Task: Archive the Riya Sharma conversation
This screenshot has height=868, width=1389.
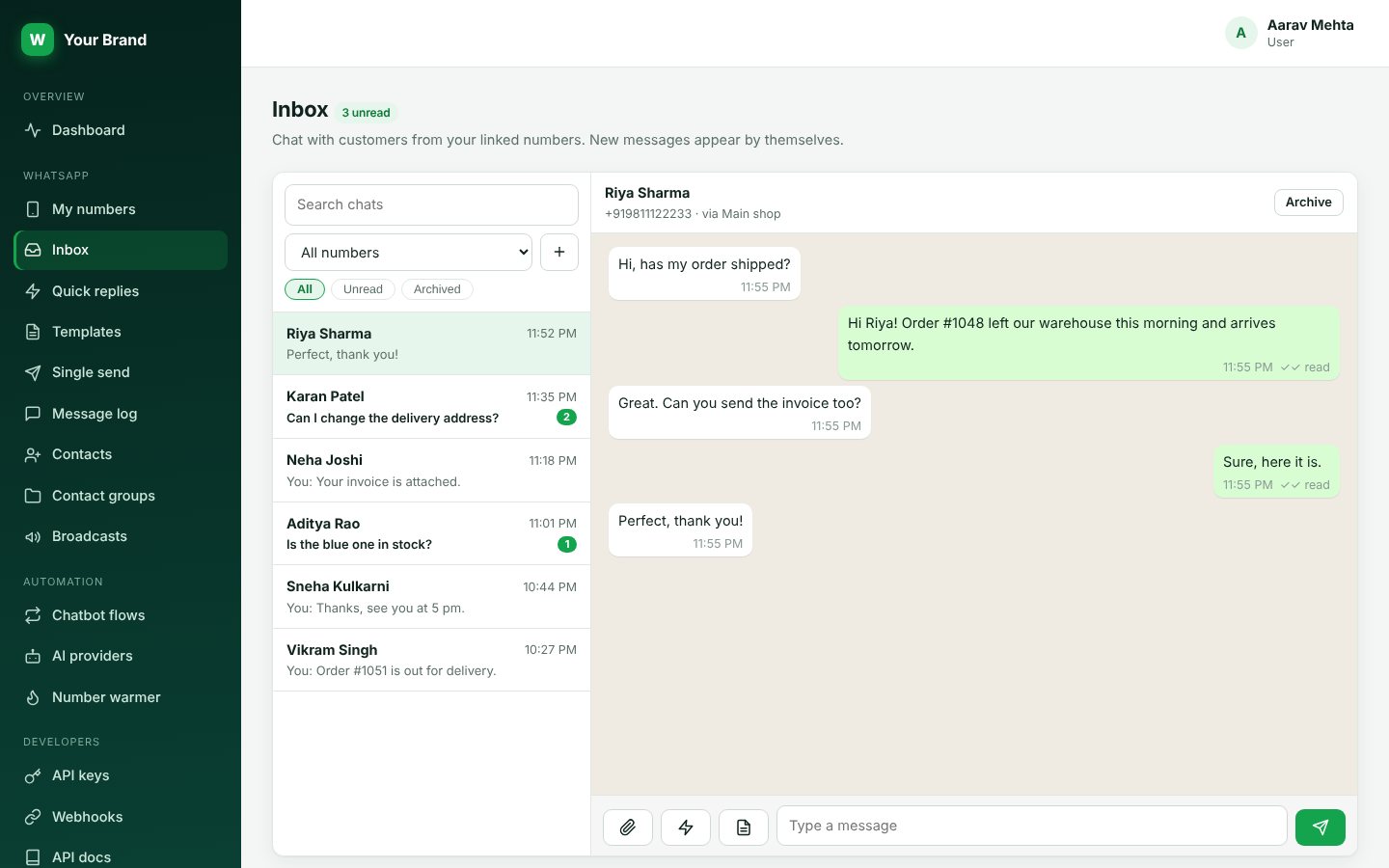Action: pos(1309,203)
